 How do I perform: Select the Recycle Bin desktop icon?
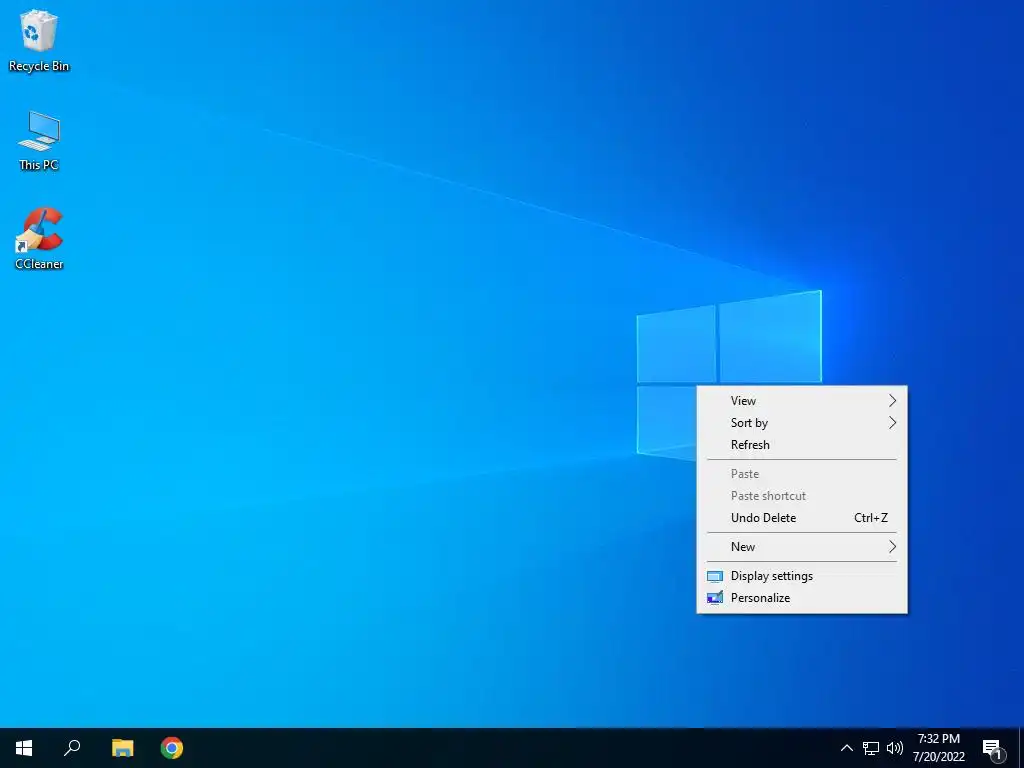tap(39, 40)
